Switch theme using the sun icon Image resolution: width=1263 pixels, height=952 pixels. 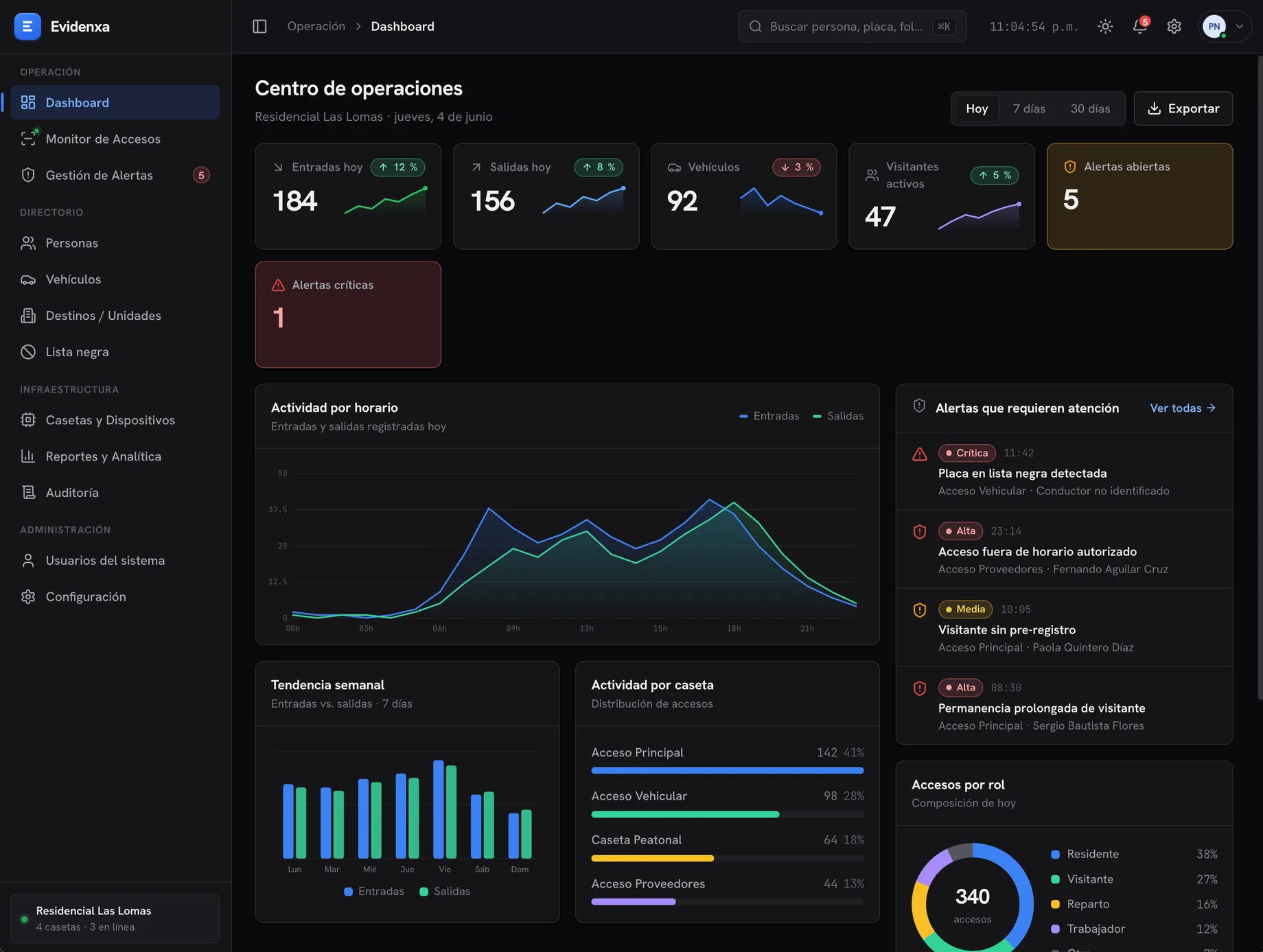1105,26
